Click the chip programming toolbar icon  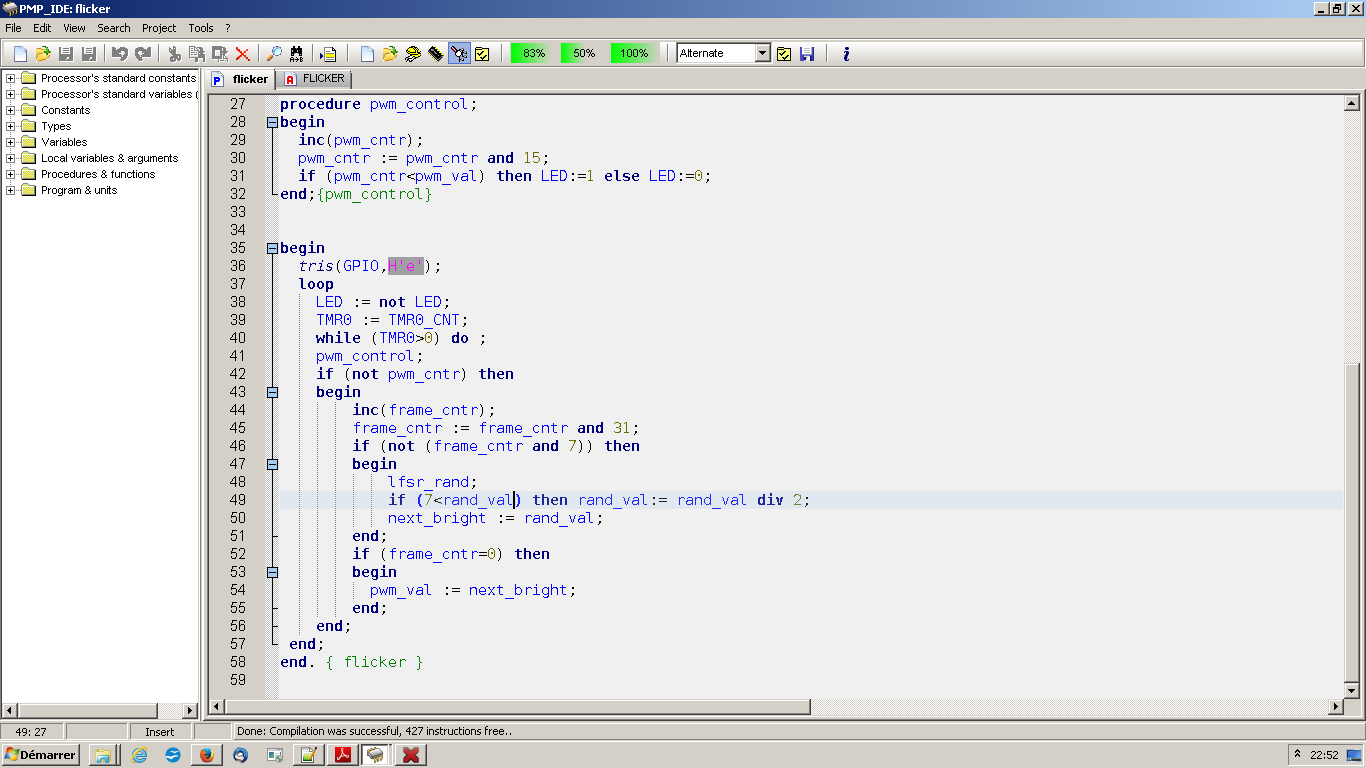coord(435,53)
